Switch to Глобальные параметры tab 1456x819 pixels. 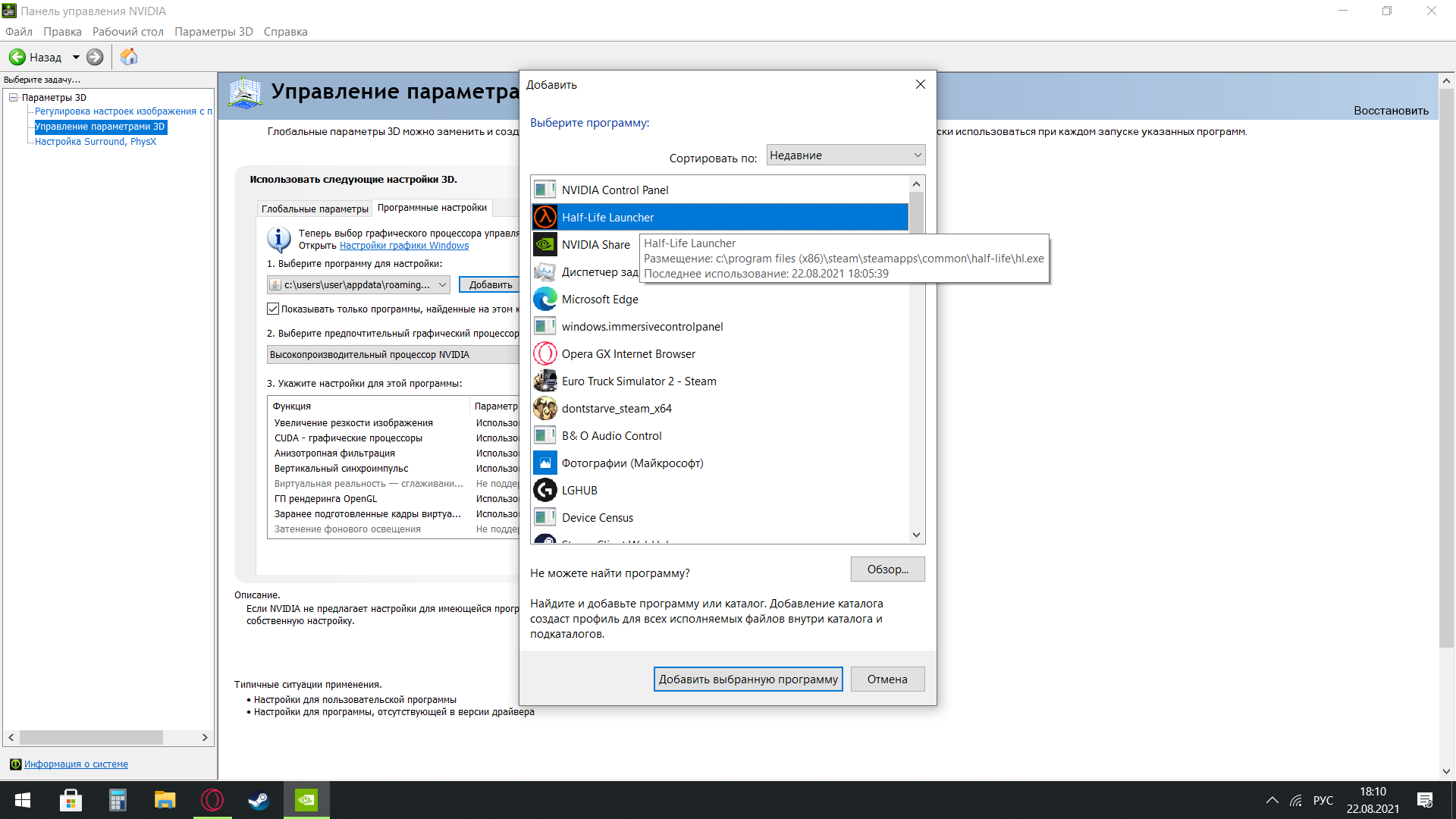(x=315, y=209)
